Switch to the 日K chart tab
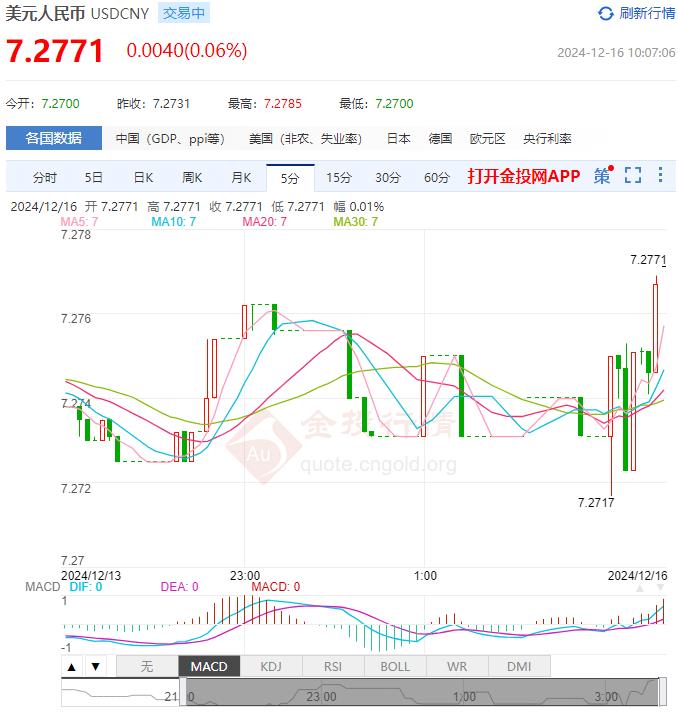The image size is (678, 712). tap(144, 178)
